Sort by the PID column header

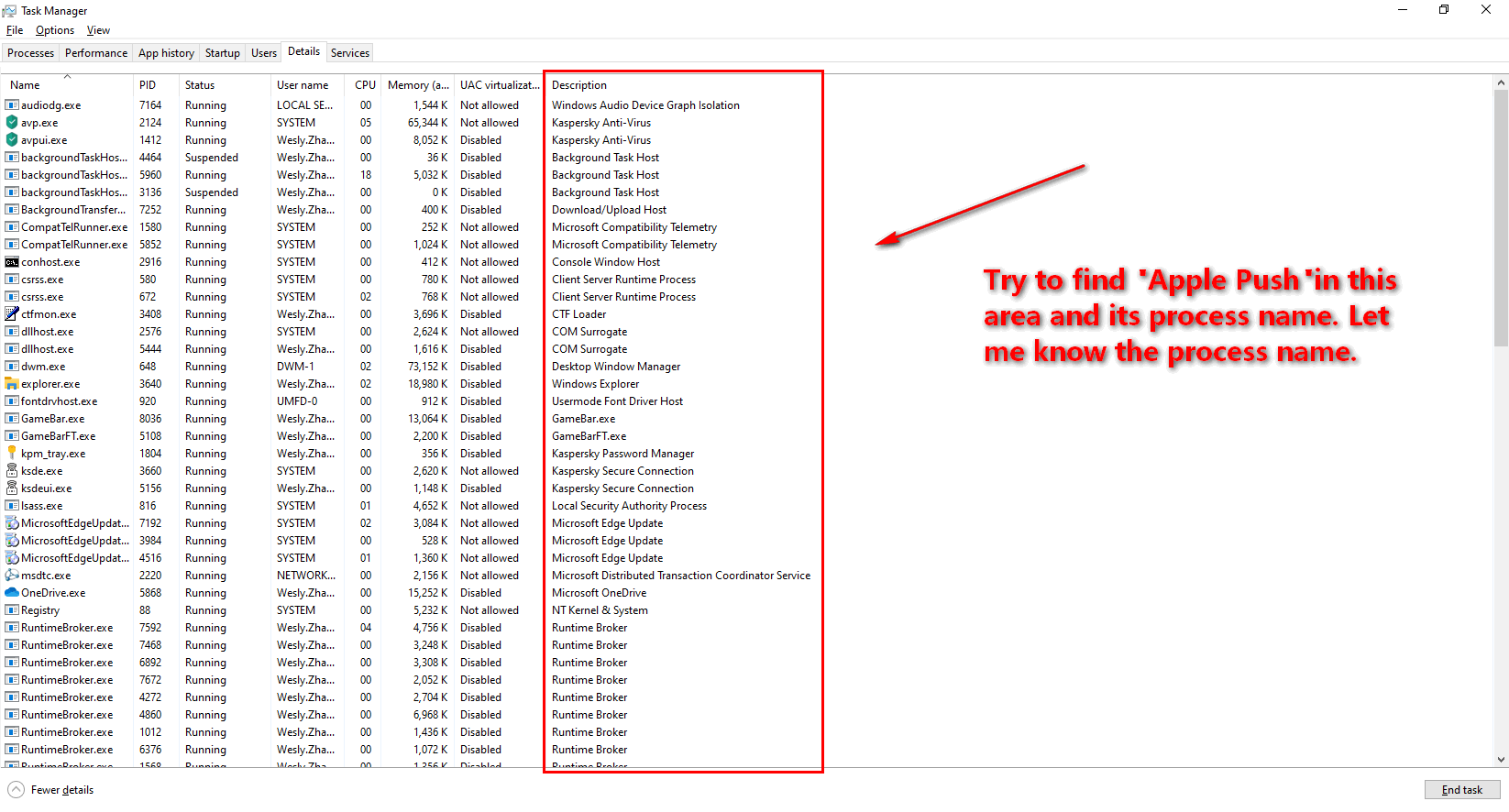point(156,85)
